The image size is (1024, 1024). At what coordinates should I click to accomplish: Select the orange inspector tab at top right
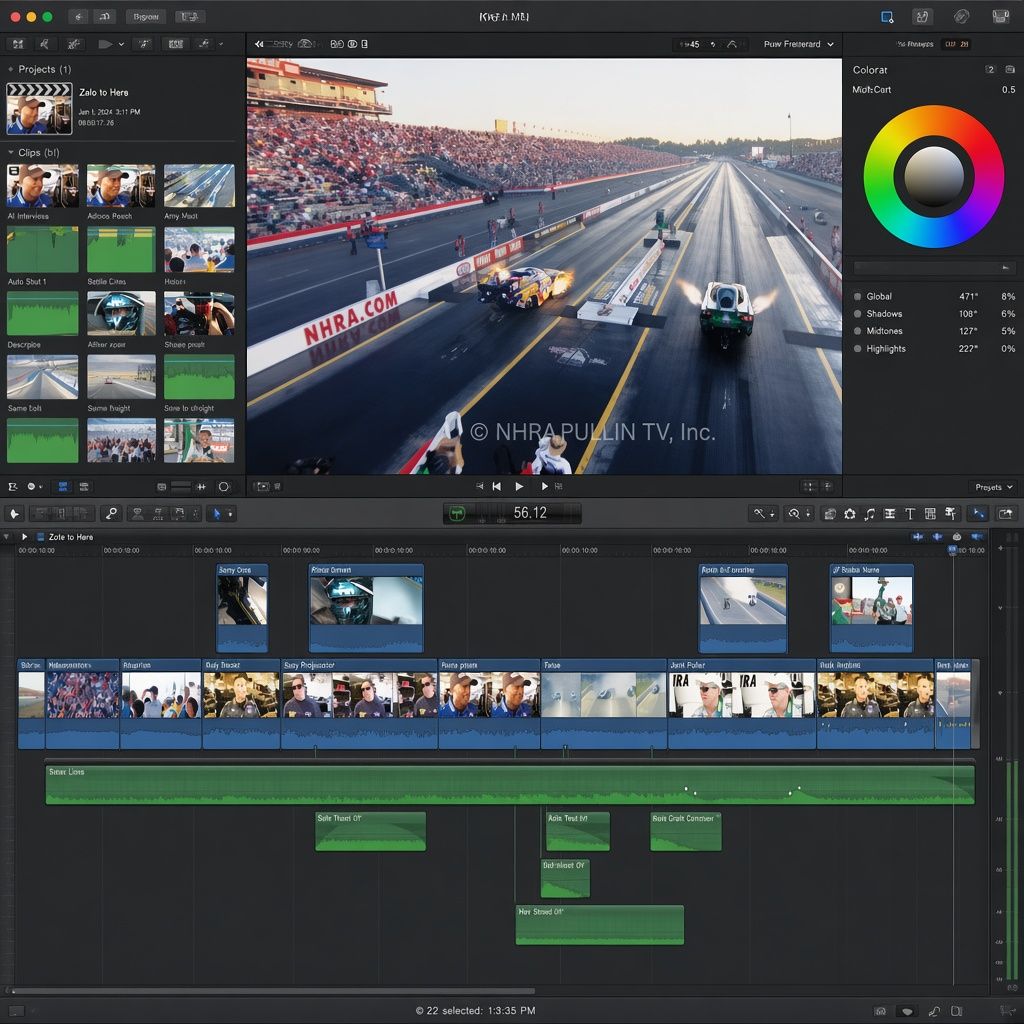pyautogui.click(x=957, y=44)
